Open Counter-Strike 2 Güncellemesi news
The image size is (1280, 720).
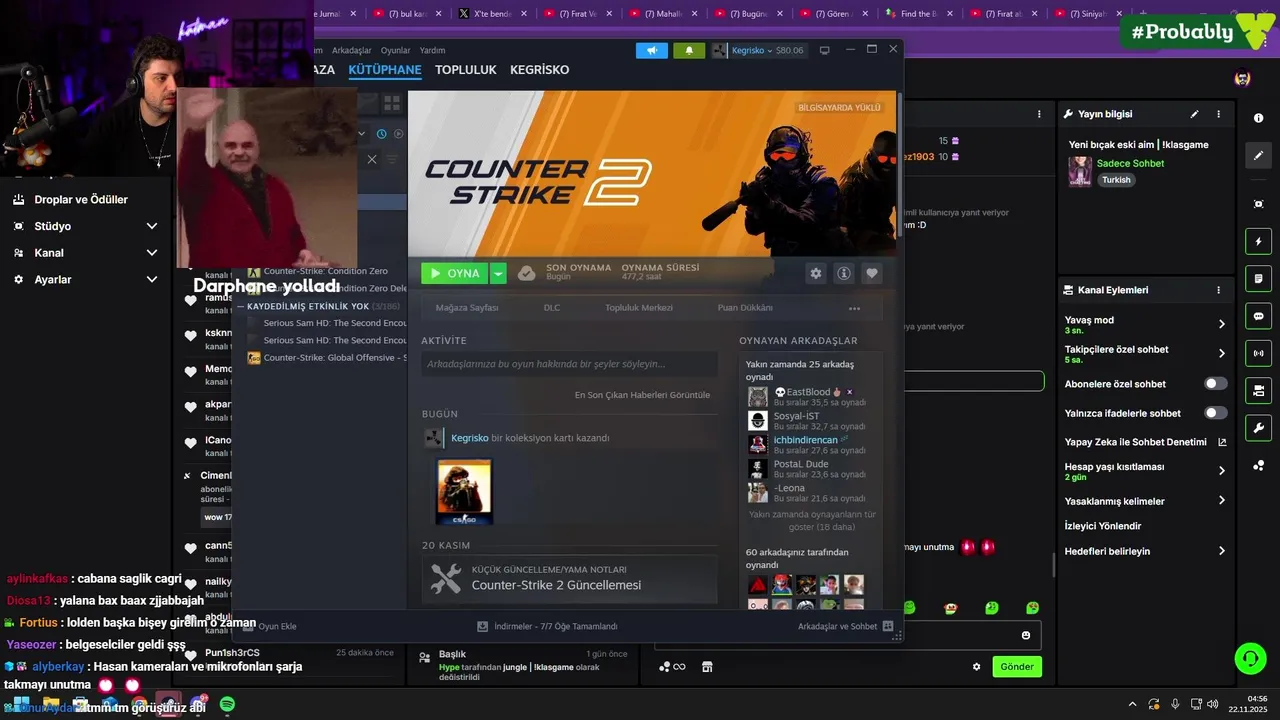click(556, 585)
